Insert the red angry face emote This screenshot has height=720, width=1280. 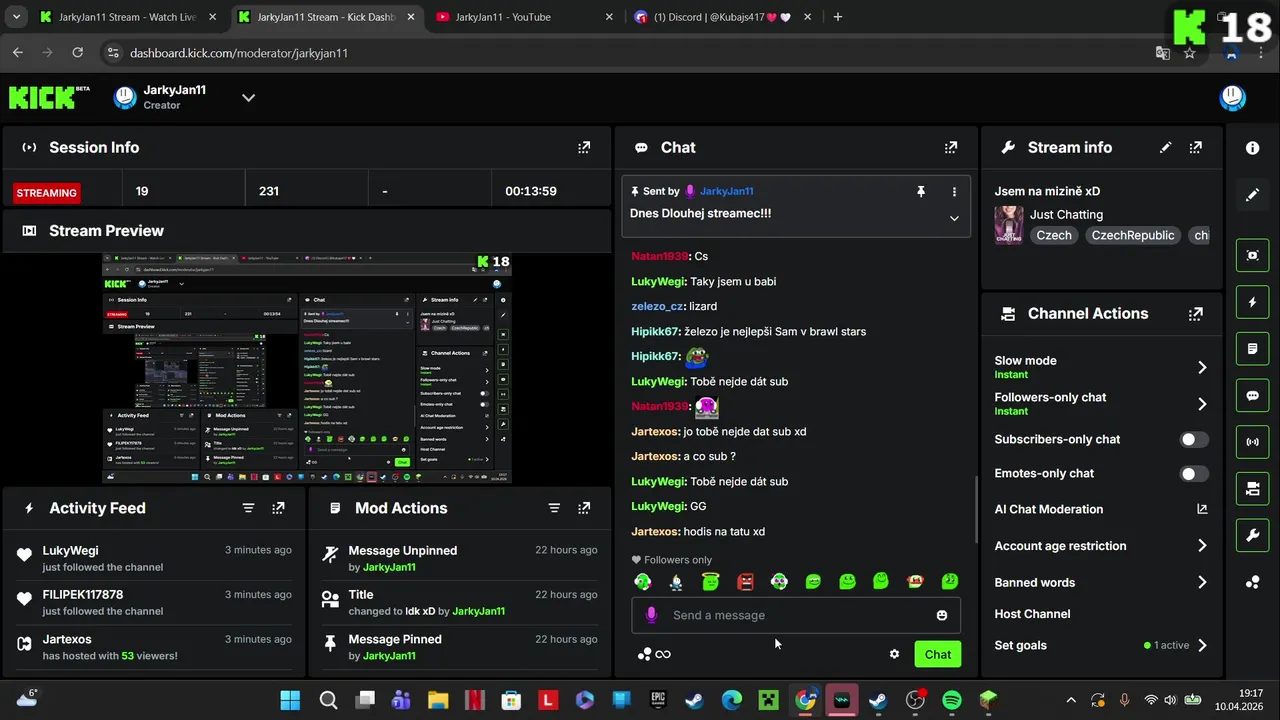[x=745, y=581]
